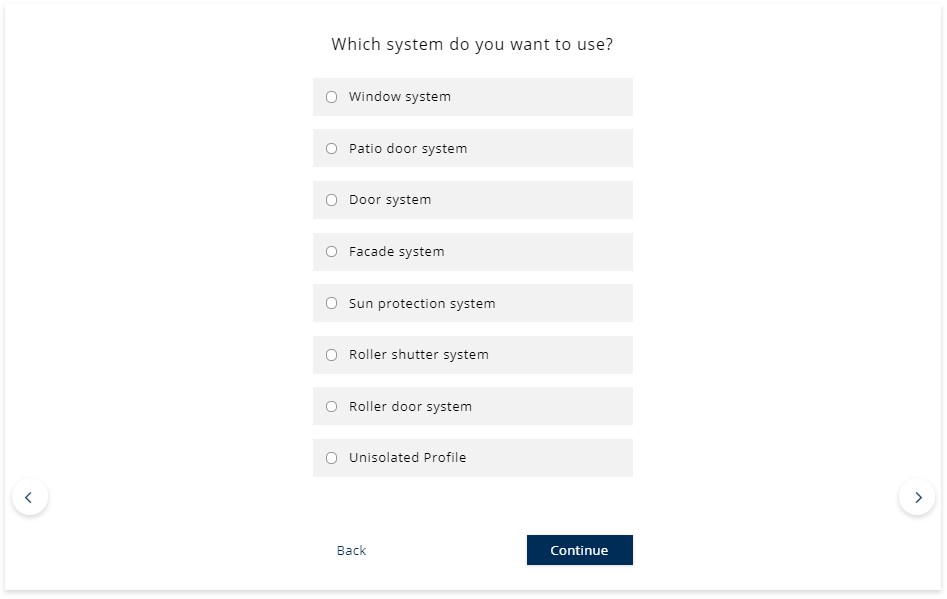Pick the Door system radio button

coord(332,200)
